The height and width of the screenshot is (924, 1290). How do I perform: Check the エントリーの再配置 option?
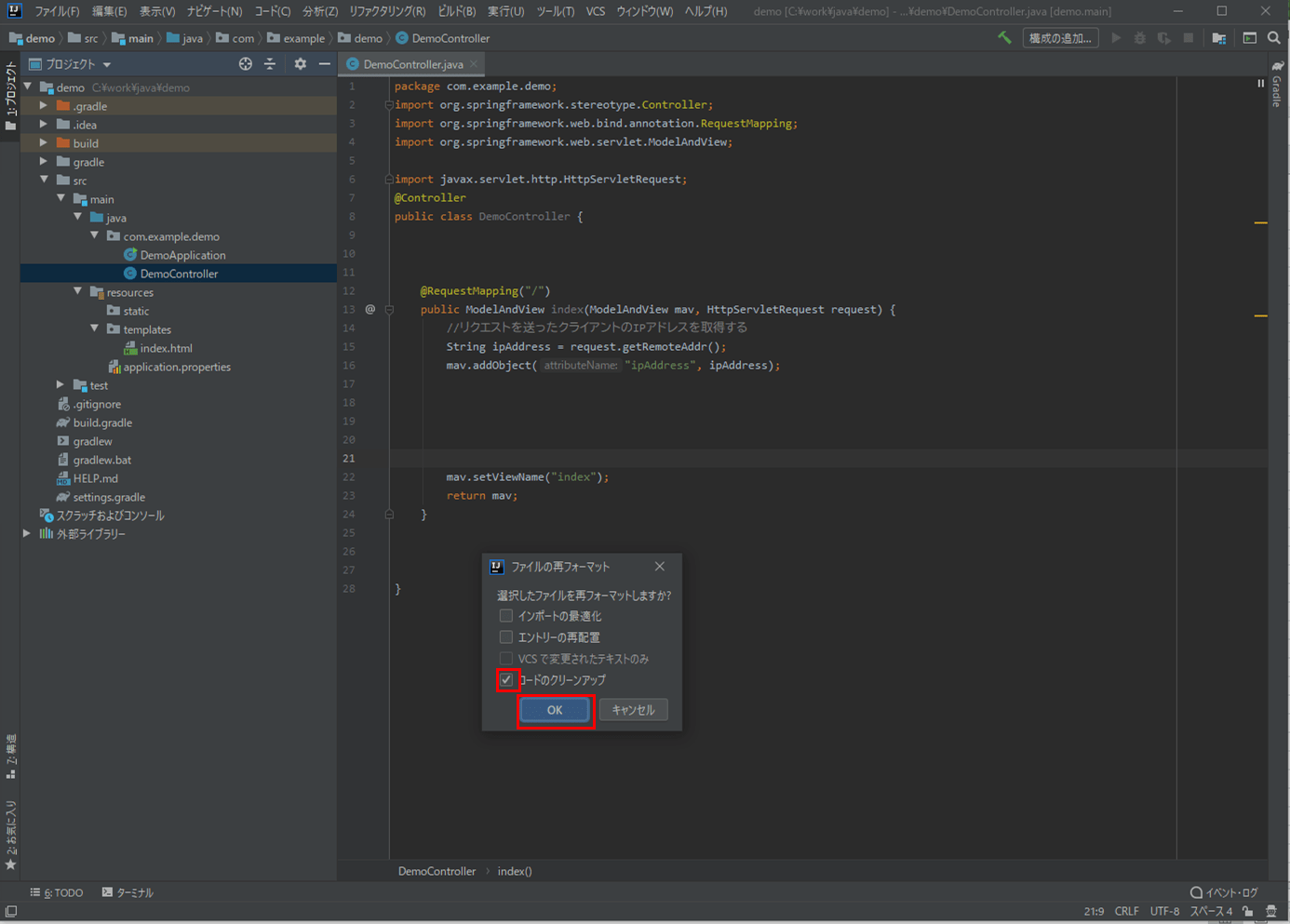pos(506,637)
